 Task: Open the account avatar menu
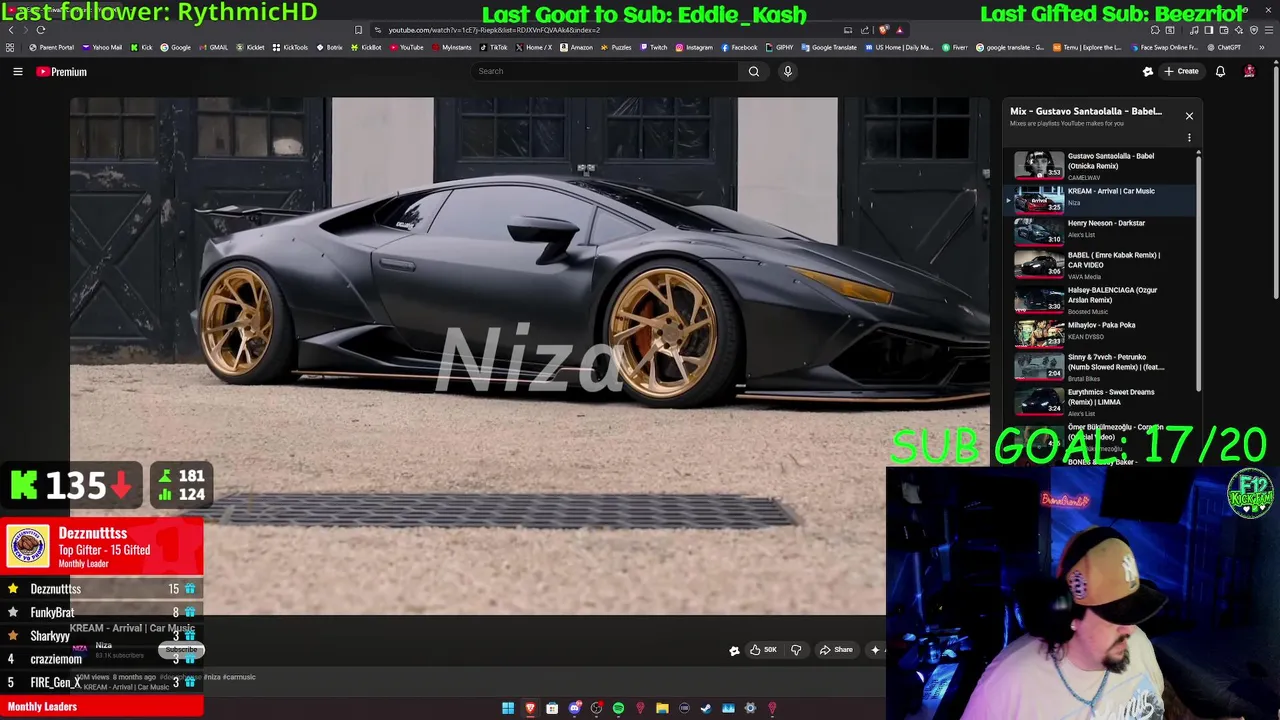pos(1249,72)
